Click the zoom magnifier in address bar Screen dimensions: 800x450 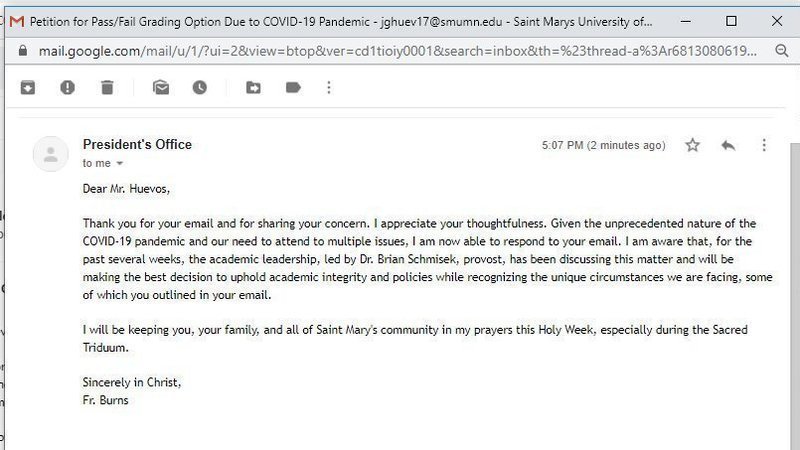(x=781, y=50)
